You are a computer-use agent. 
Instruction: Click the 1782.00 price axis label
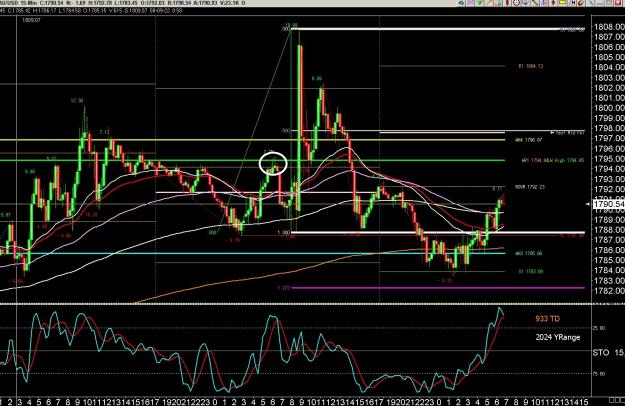[609, 290]
